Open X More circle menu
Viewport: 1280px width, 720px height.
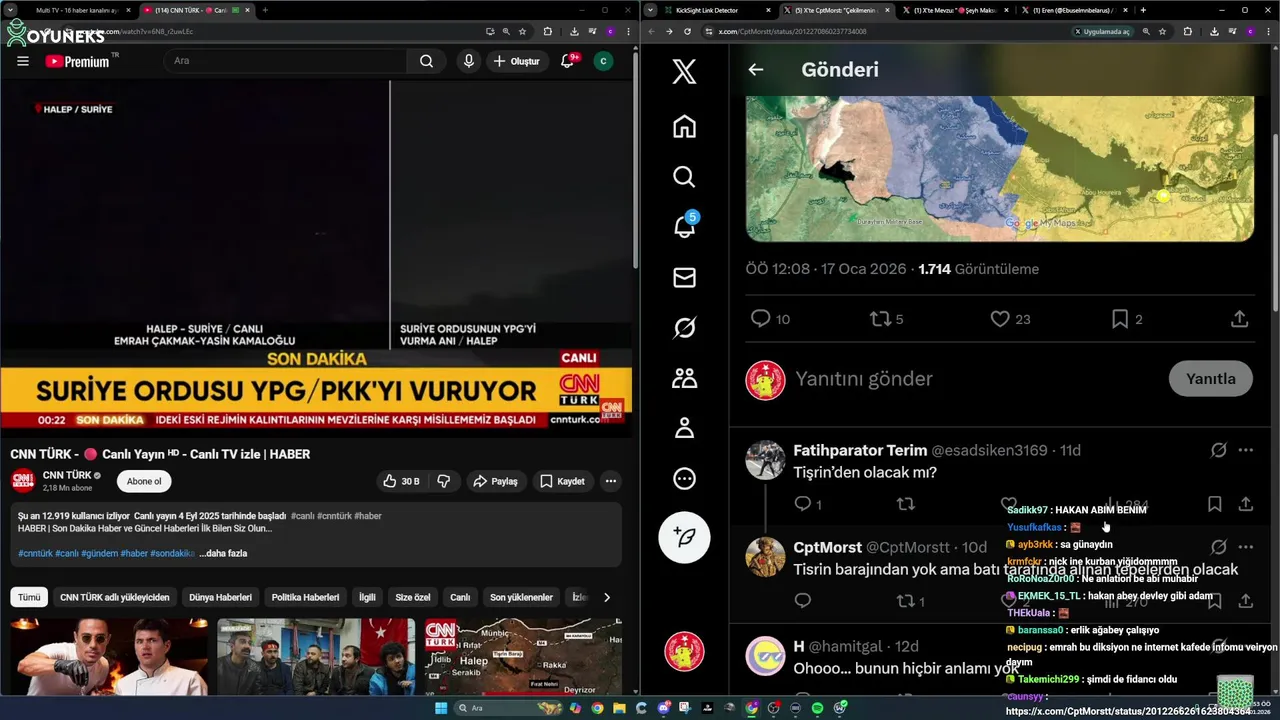pyautogui.click(x=684, y=479)
